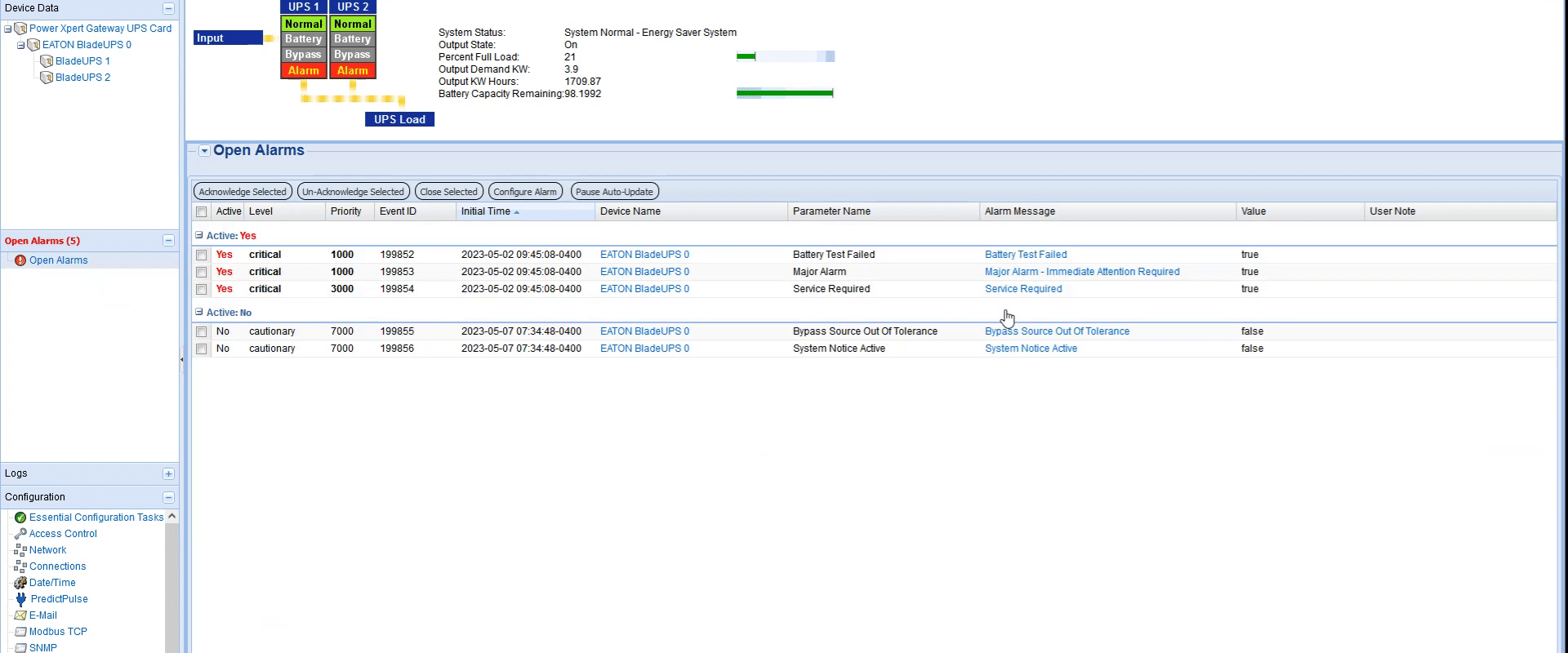Sort alarms by Level column
This screenshot has width=1568, height=653.
(x=285, y=211)
